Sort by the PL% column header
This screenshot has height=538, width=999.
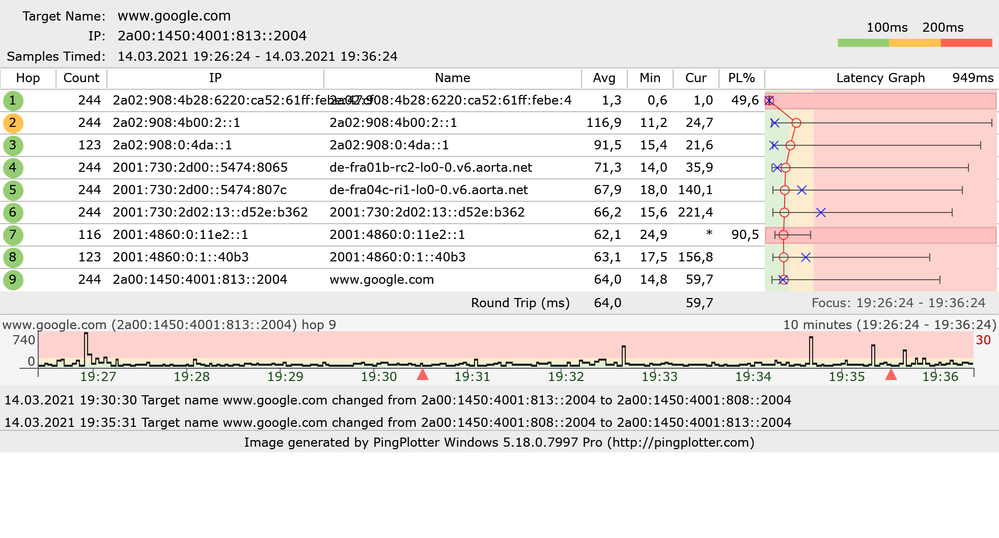tap(742, 78)
